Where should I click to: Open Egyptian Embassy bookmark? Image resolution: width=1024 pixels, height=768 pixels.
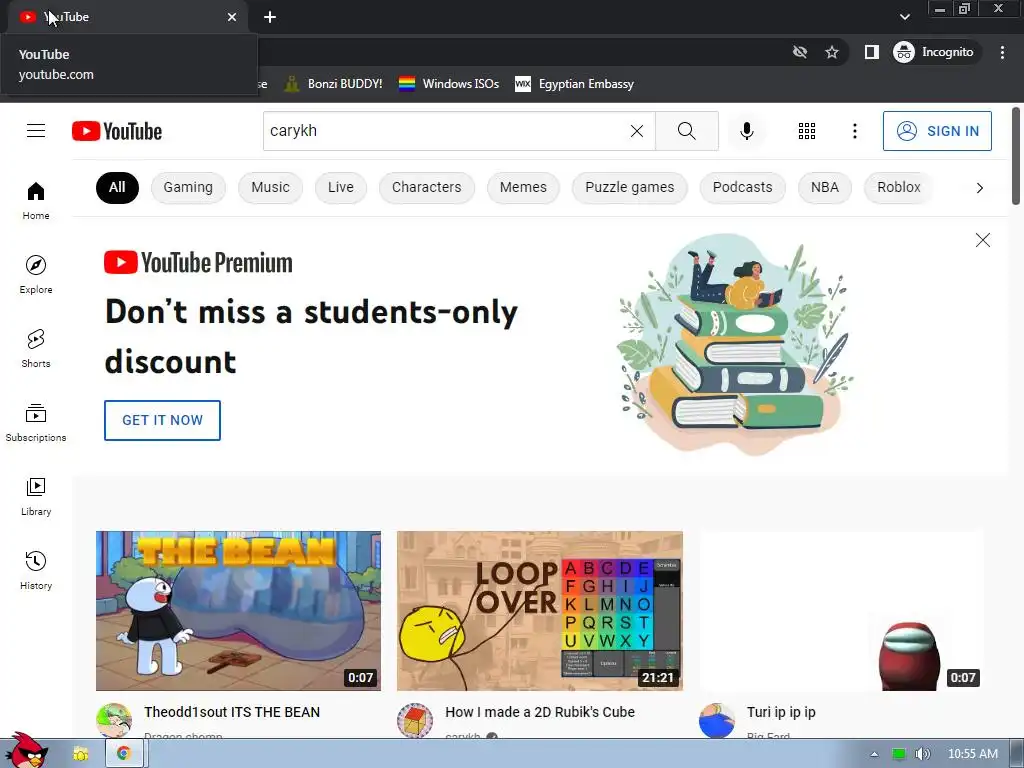click(575, 84)
